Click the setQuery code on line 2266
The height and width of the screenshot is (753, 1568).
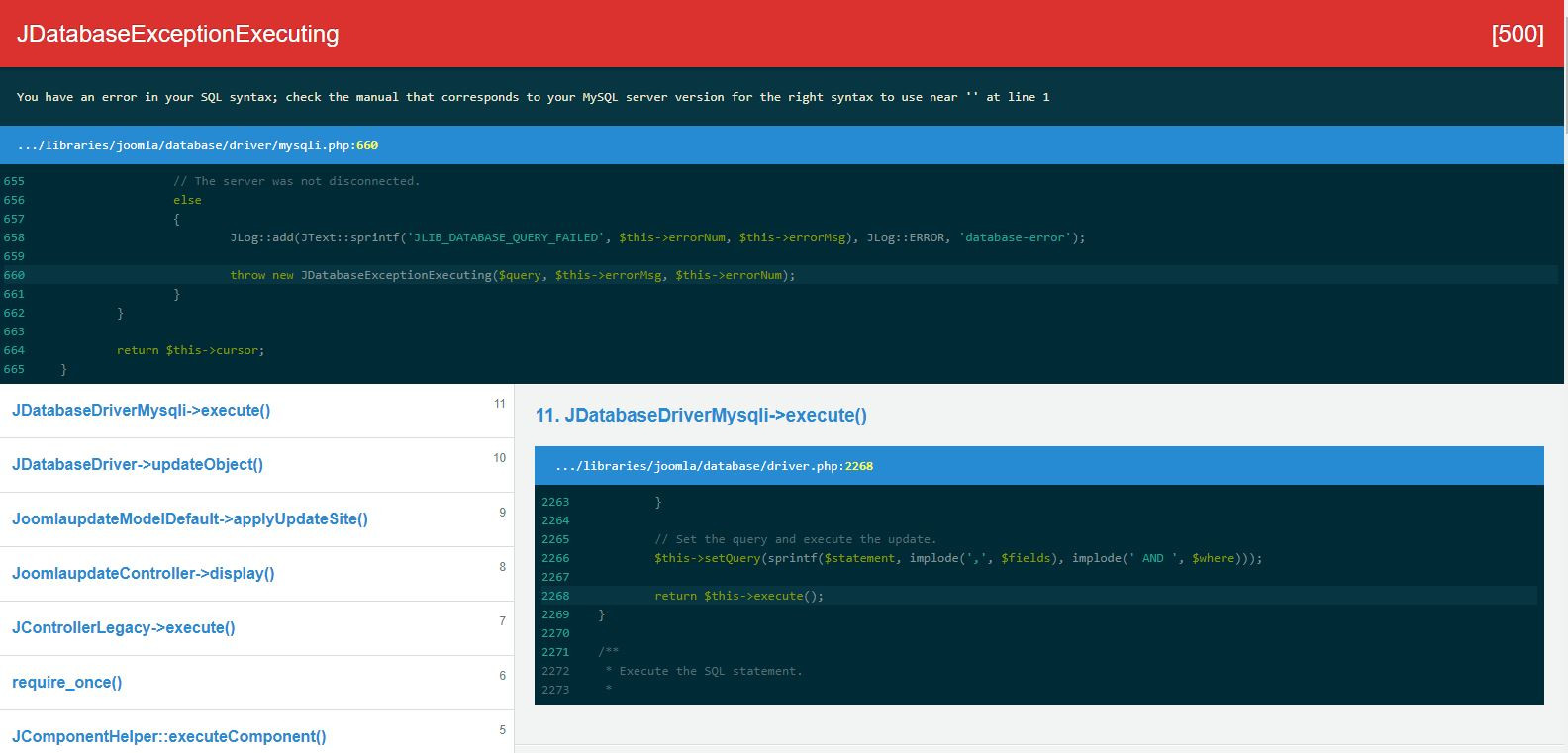[x=958, y=558]
